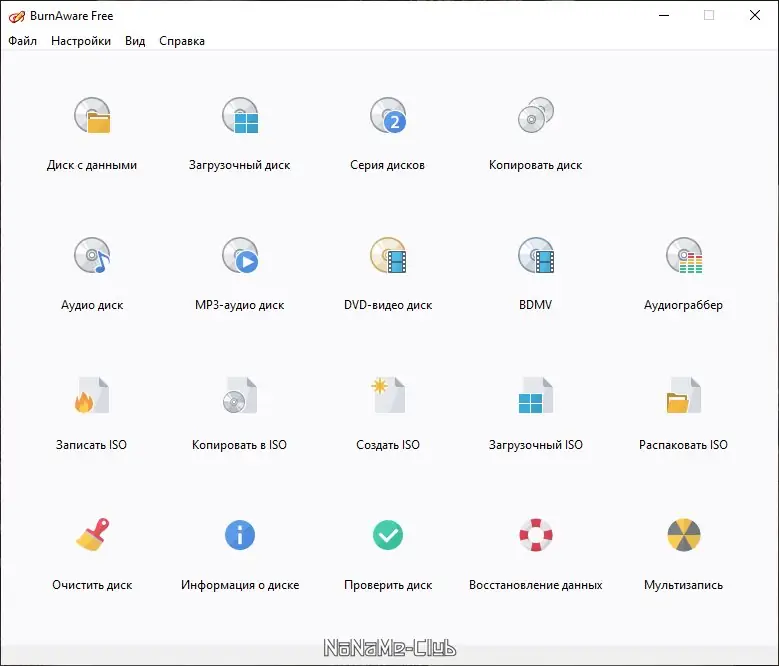This screenshot has width=779, height=666.
Task: Open the DVD-видео диск film icon
Action: click(x=388, y=255)
